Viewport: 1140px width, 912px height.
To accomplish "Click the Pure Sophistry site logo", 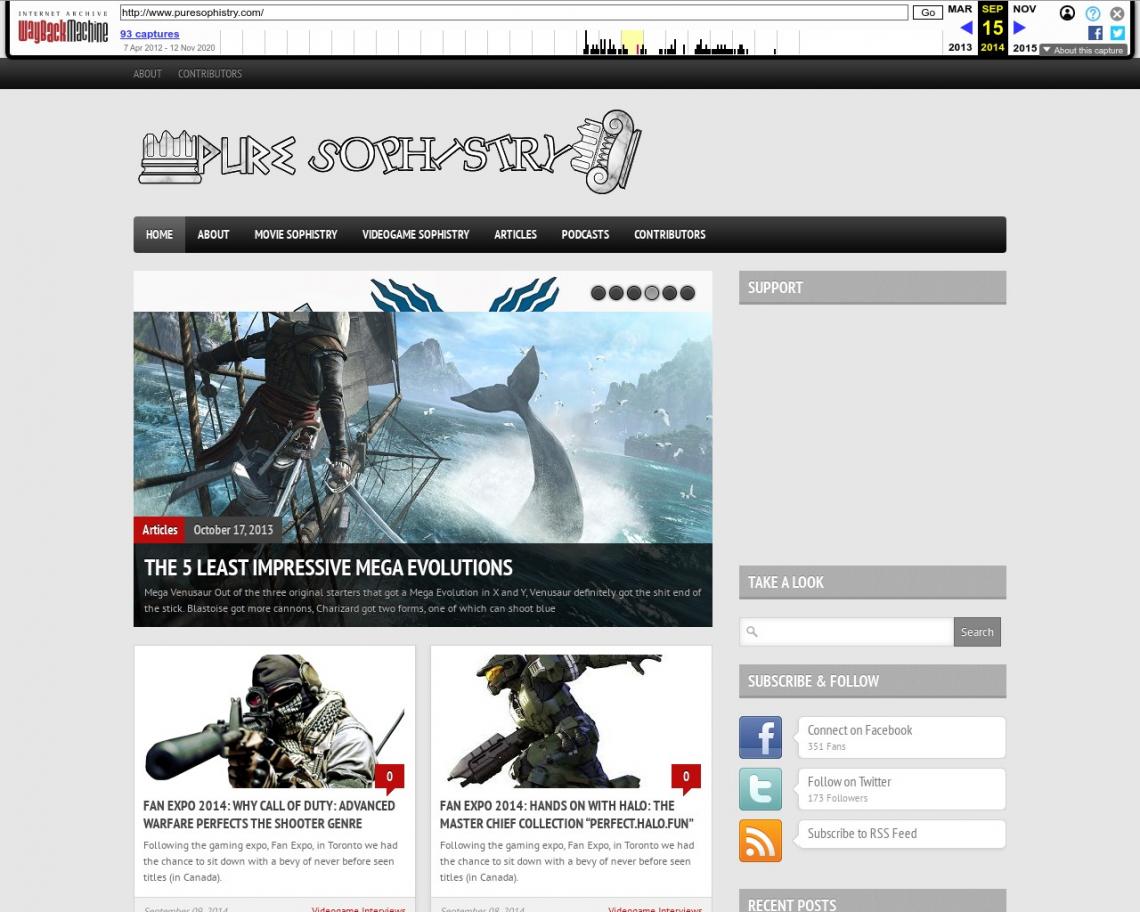I will 390,152.
